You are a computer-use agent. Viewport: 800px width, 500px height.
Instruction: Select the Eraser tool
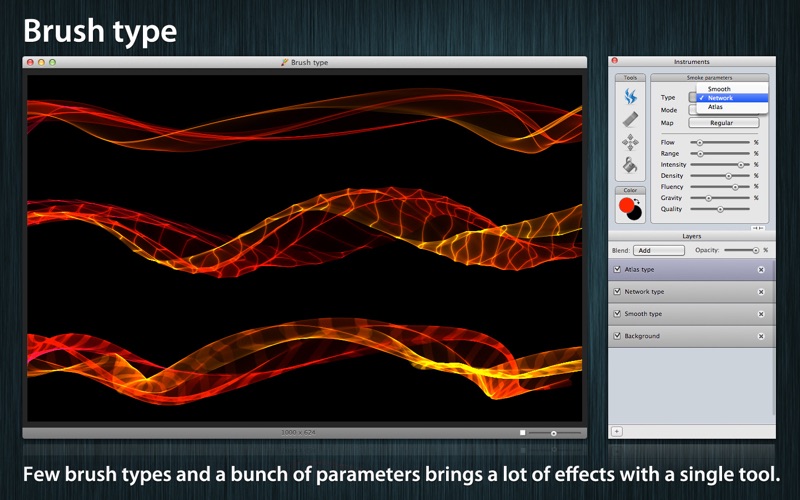[x=630, y=119]
